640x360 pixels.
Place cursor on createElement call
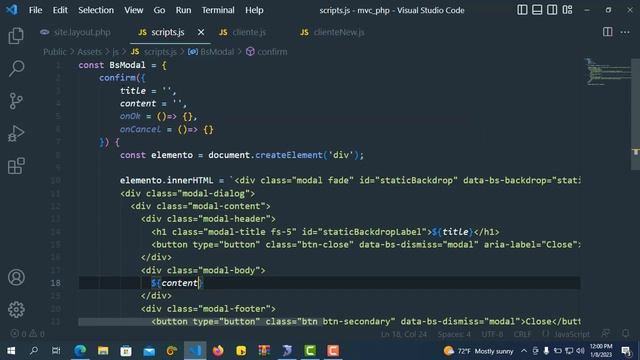click(x=289, y=155)
